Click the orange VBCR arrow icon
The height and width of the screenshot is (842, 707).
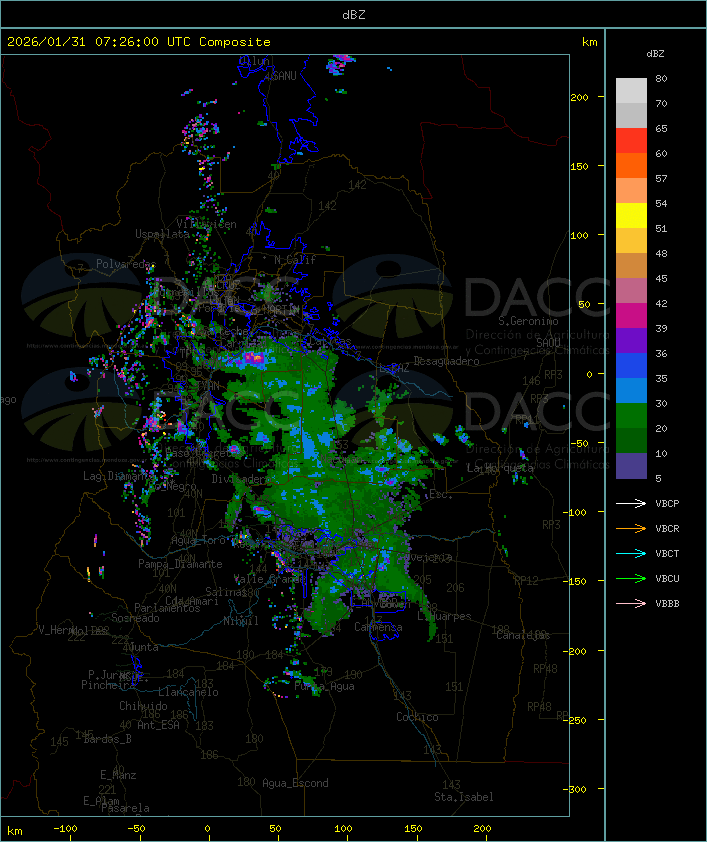(x=632, y=528)
